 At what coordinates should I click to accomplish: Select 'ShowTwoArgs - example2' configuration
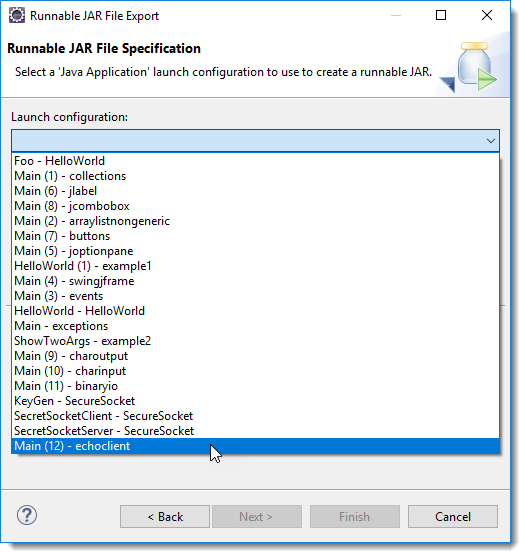[x=256, y=341]
